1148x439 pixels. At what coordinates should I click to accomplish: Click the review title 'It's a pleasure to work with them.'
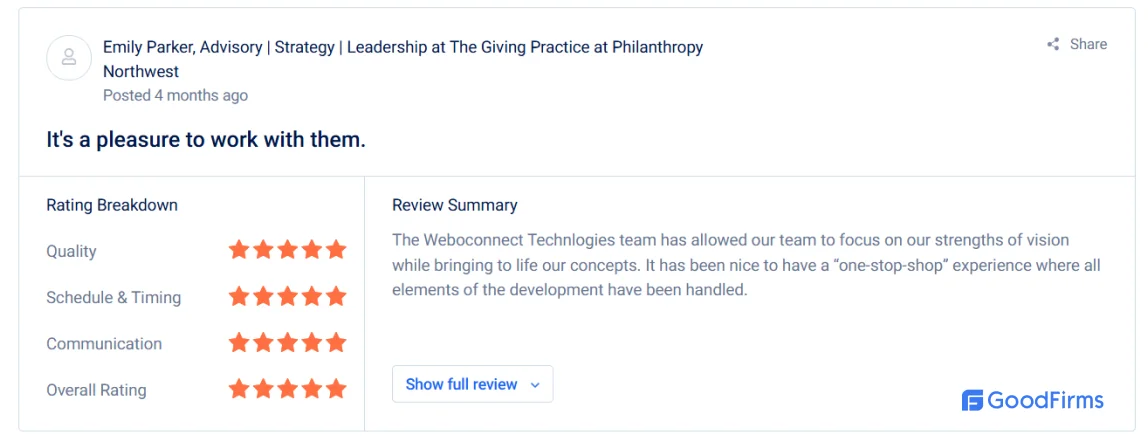point(206,139)
